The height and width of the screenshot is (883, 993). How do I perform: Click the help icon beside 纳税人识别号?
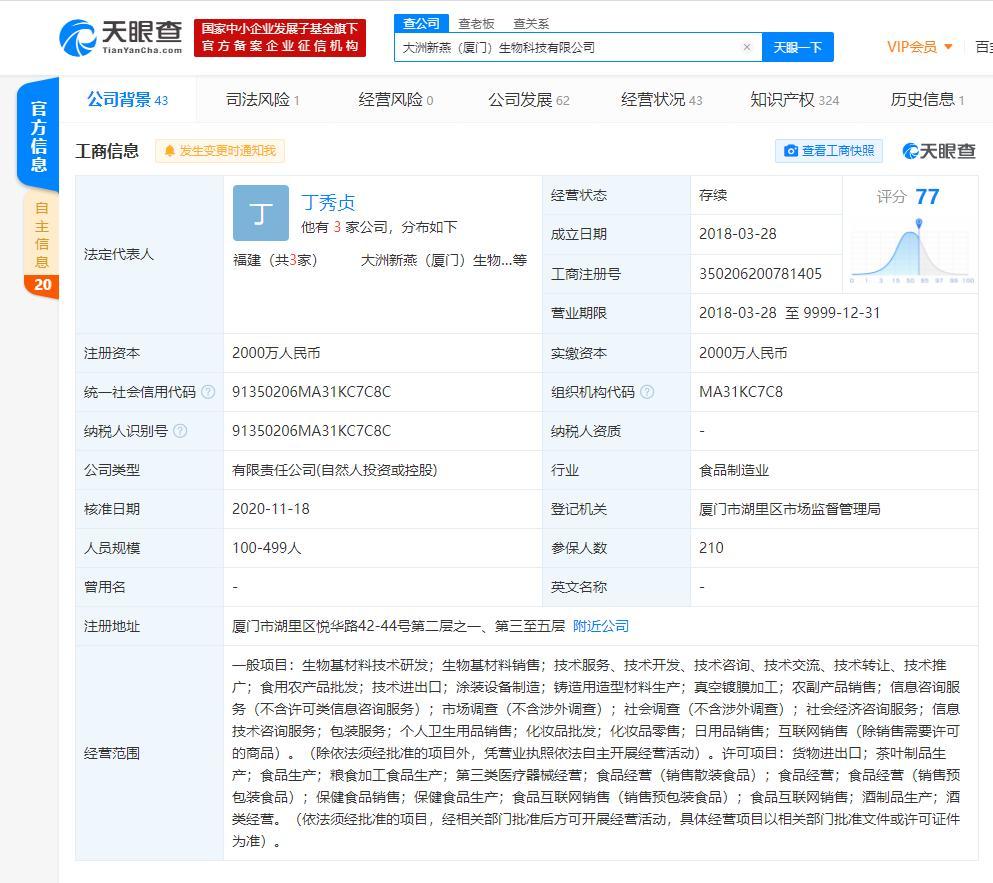coord(180,431)
